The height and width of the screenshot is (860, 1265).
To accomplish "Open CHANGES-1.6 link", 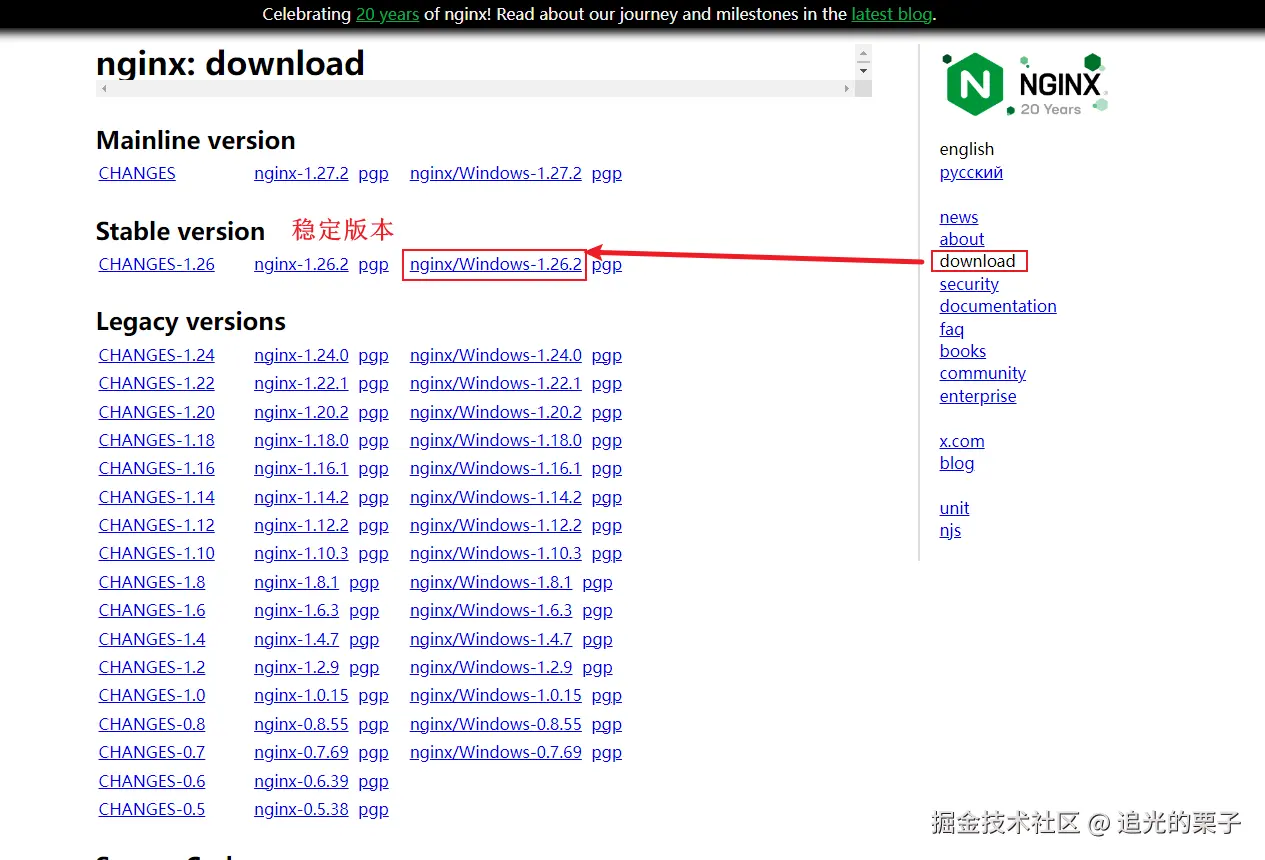I will click(152, 610).
